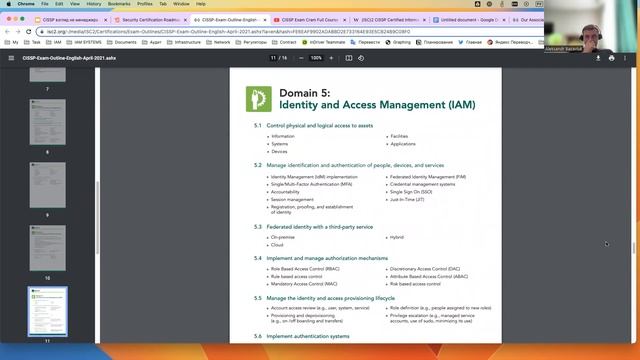
Task: Close the Security Certification Roadmap tab
Action: click(x=185, y=20)
